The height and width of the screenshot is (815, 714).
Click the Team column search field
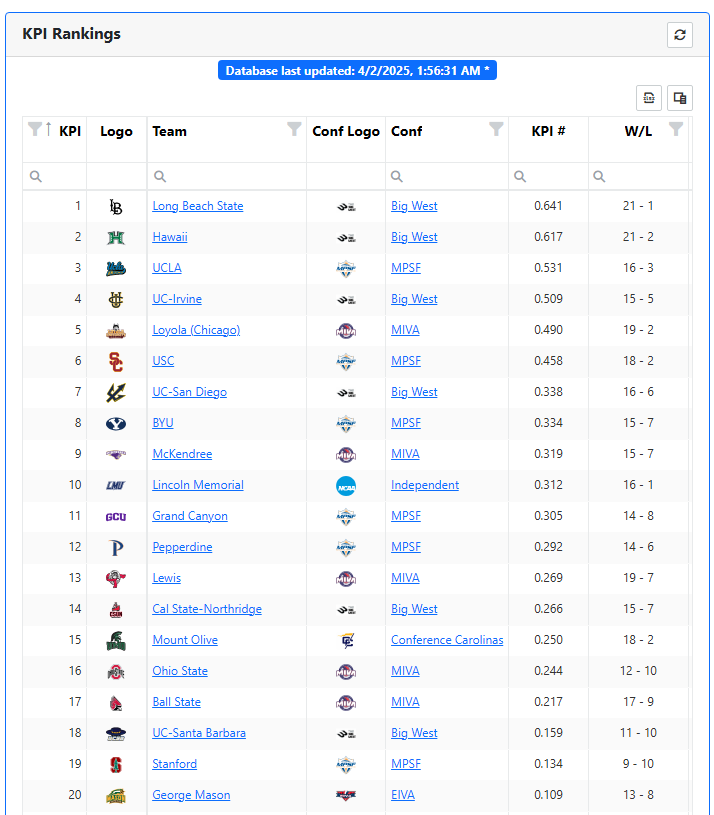[227, 176]
